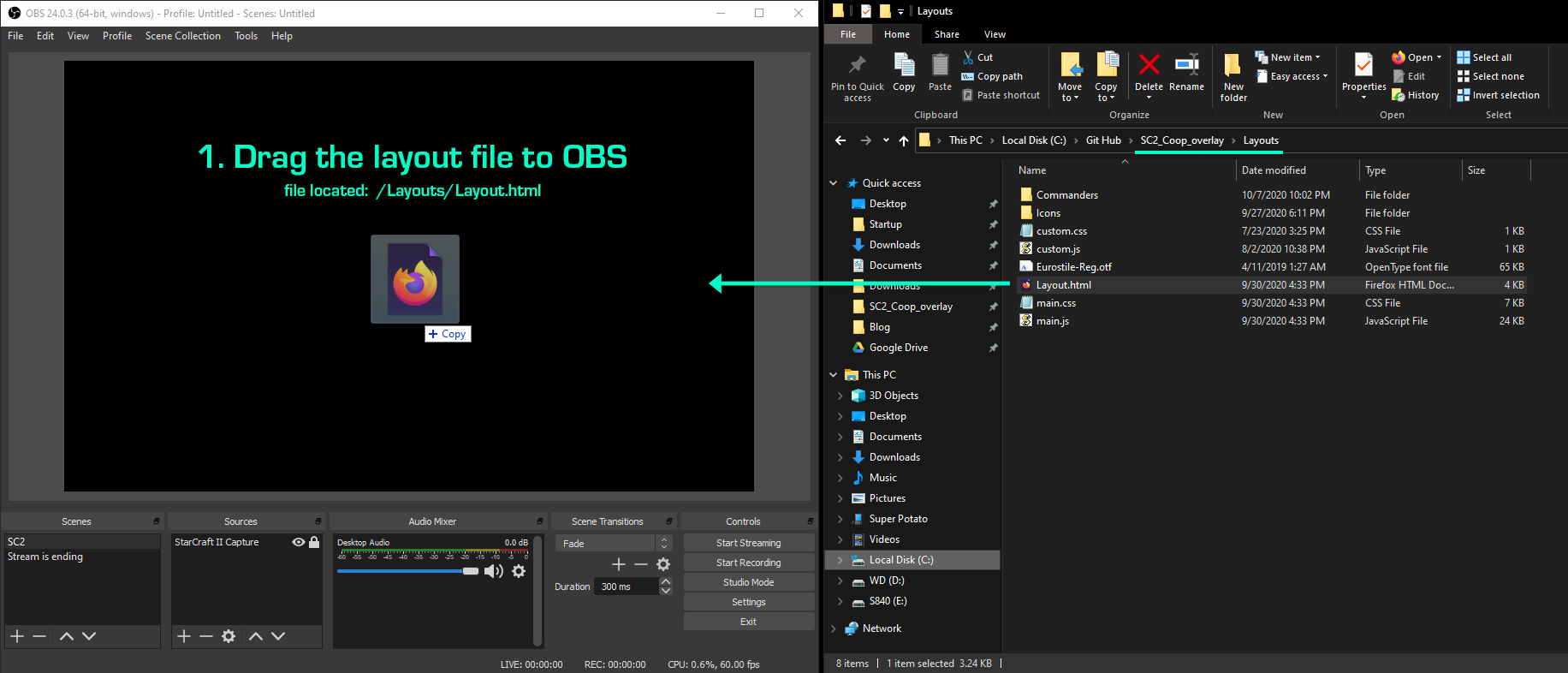Move scene down arrow in Scenes panel
Viewport: 1568px width, 673px height.
[89, 636]
